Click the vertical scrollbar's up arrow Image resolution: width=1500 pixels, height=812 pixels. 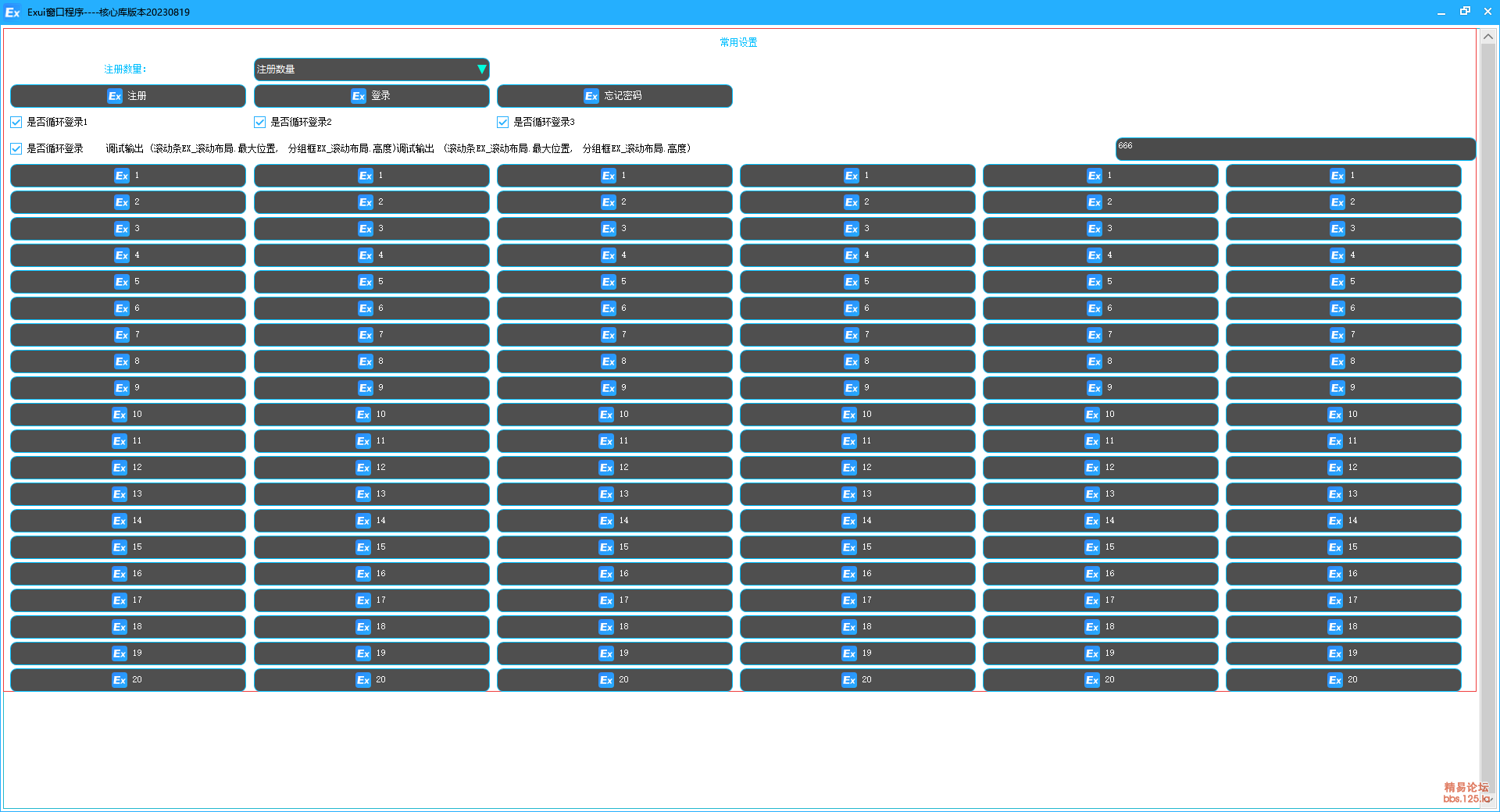(x=1488, y=36)
